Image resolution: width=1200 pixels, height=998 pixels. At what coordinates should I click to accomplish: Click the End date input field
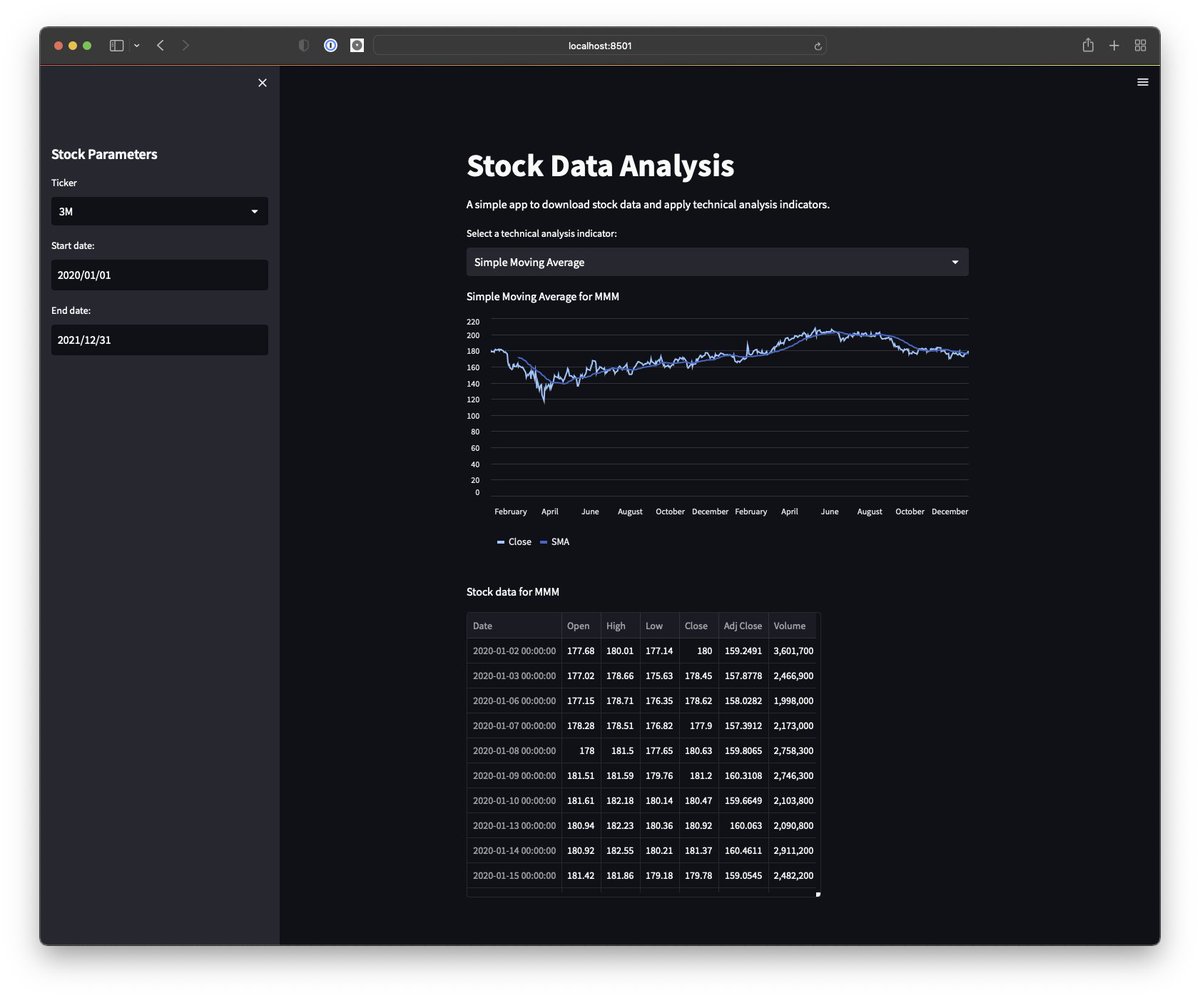(159, 339)
